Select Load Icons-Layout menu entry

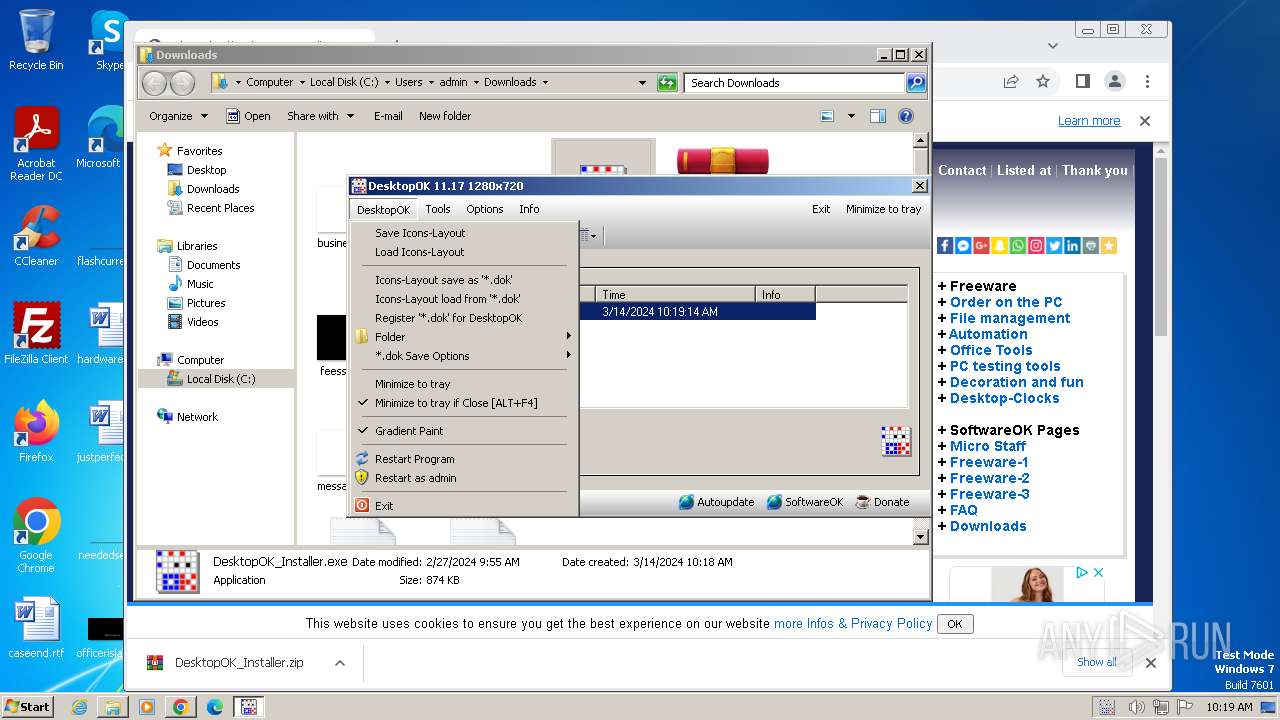coord(419,252)
